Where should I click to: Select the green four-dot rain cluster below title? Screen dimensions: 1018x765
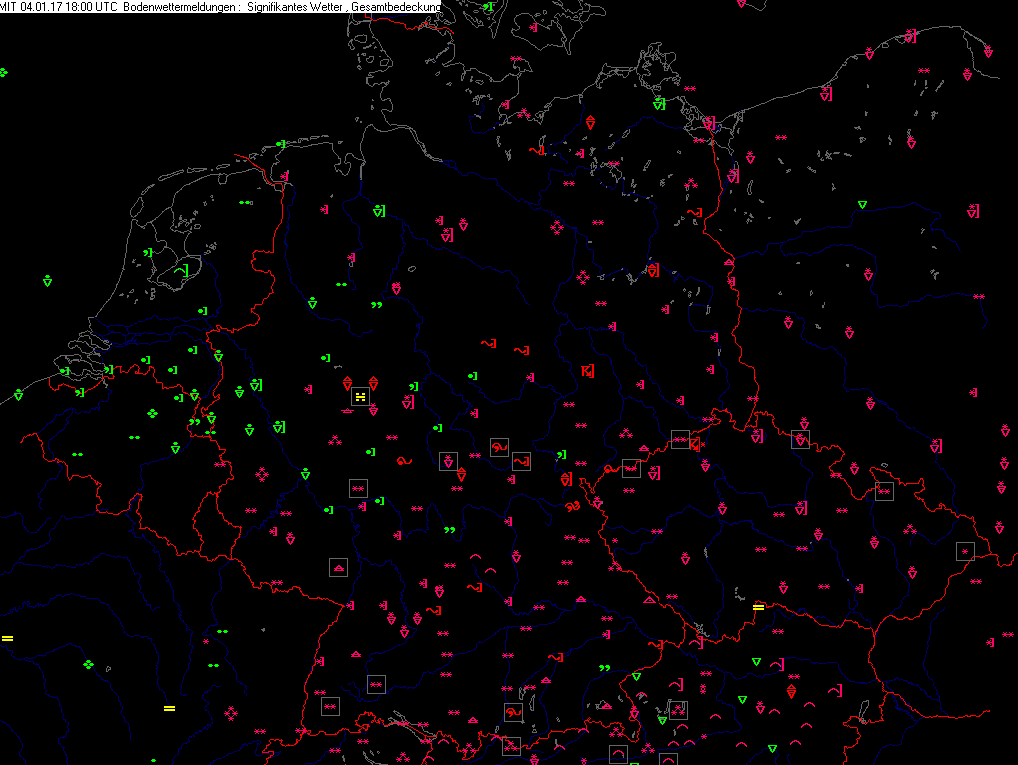point(3,73)
